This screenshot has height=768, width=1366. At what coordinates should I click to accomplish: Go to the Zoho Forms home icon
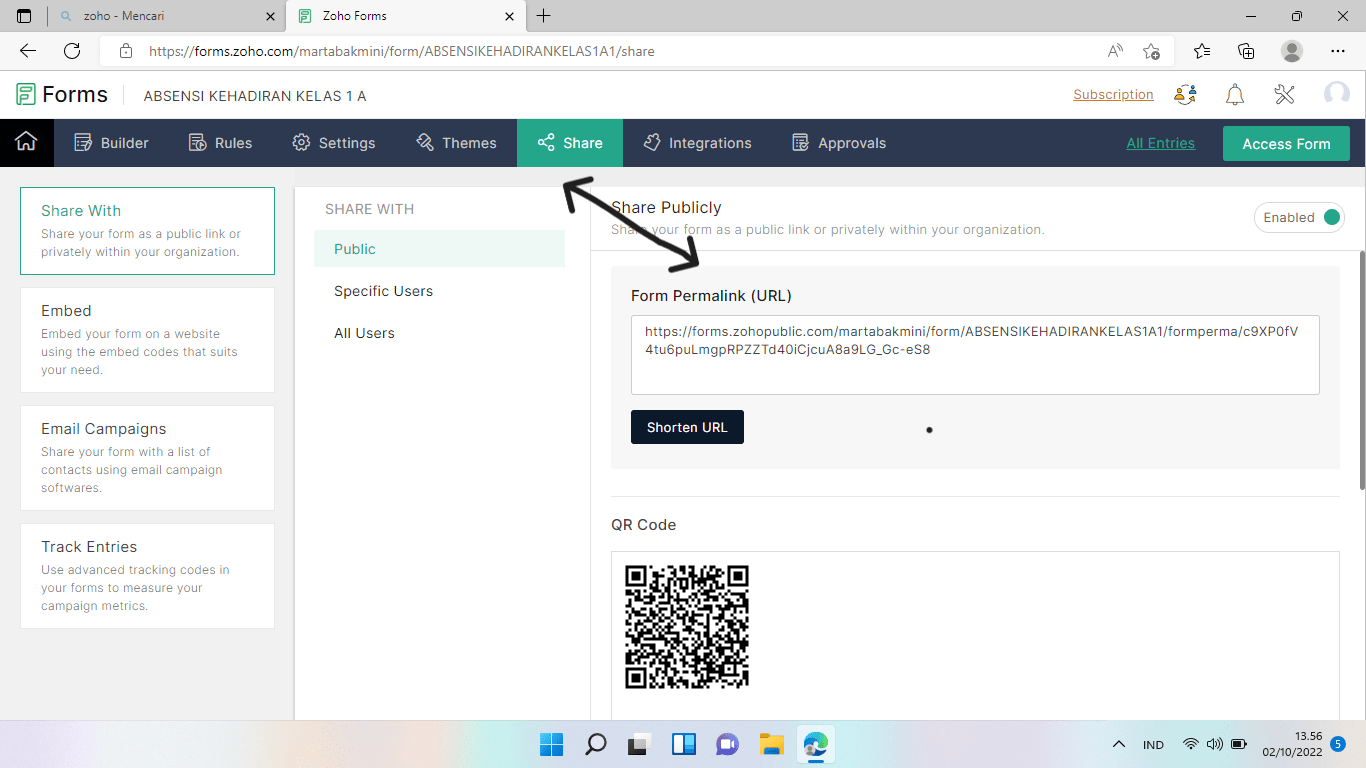[26, 143]
